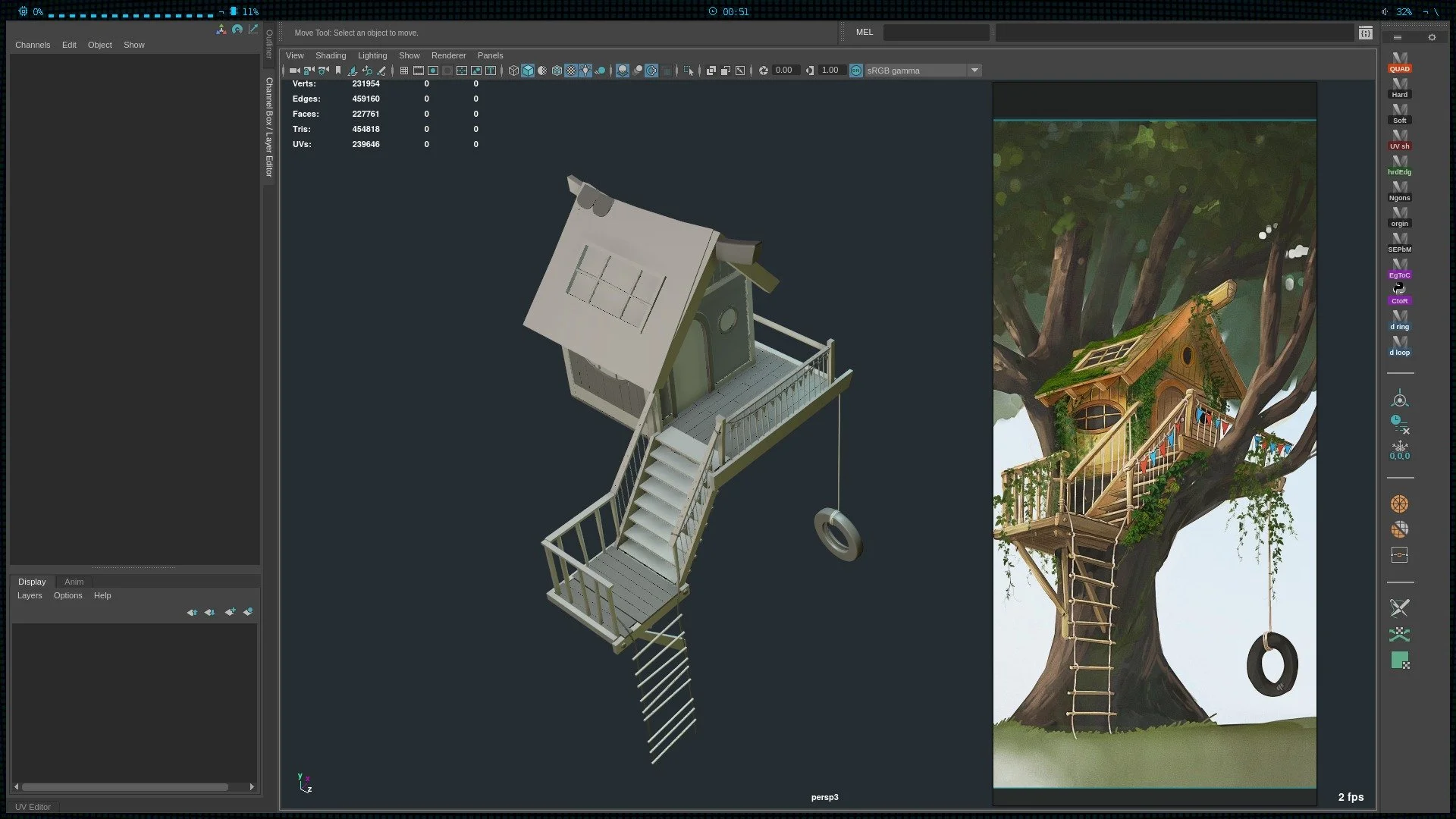Open the vertical Outliner side tab
Image resolution: width=1456 pixels, height=819 pixels.
[268, 44]
